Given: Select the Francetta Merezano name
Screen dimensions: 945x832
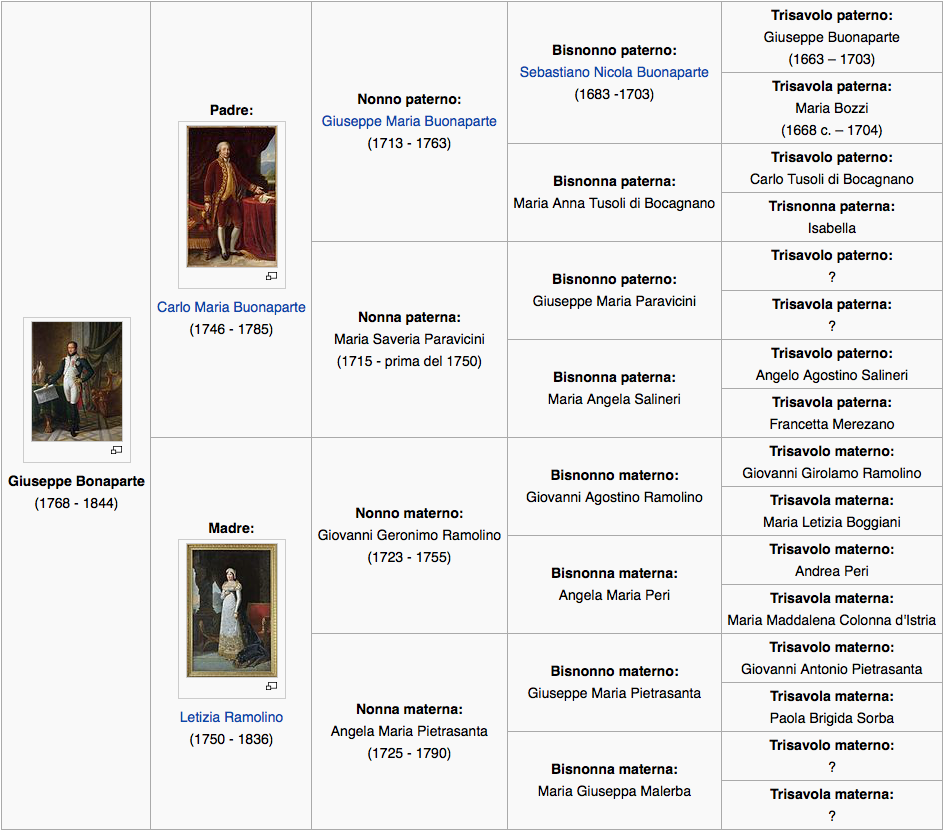Looking at the screenshot, I should pos(831,424).
